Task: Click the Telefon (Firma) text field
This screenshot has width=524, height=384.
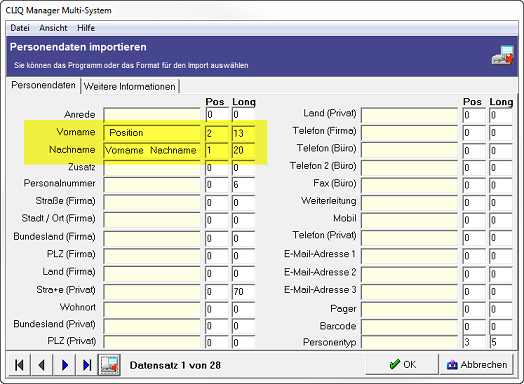Action: (x=409, y=133)
